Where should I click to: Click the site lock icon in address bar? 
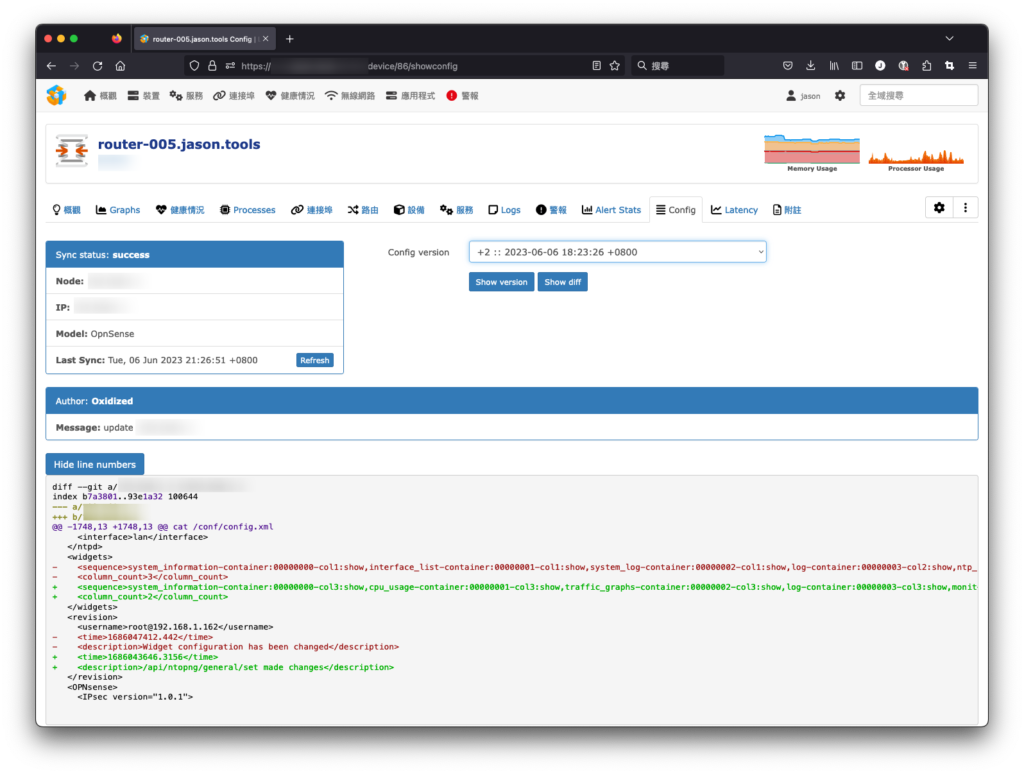pos(212,66)
